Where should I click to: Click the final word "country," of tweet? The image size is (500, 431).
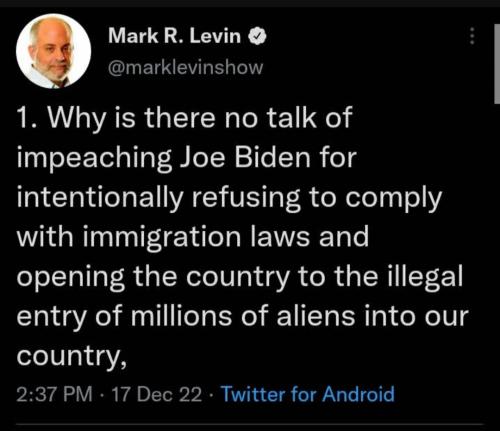pos(72,357)
